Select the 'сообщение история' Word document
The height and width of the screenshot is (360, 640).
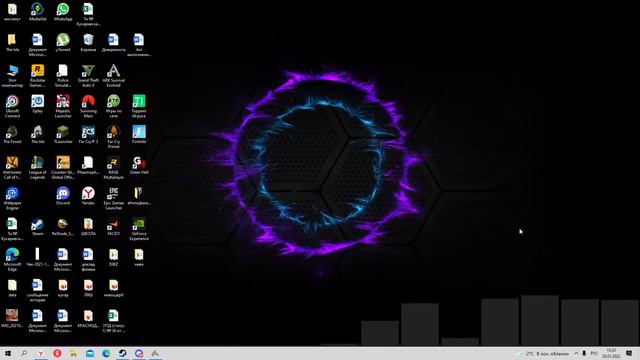38,290
